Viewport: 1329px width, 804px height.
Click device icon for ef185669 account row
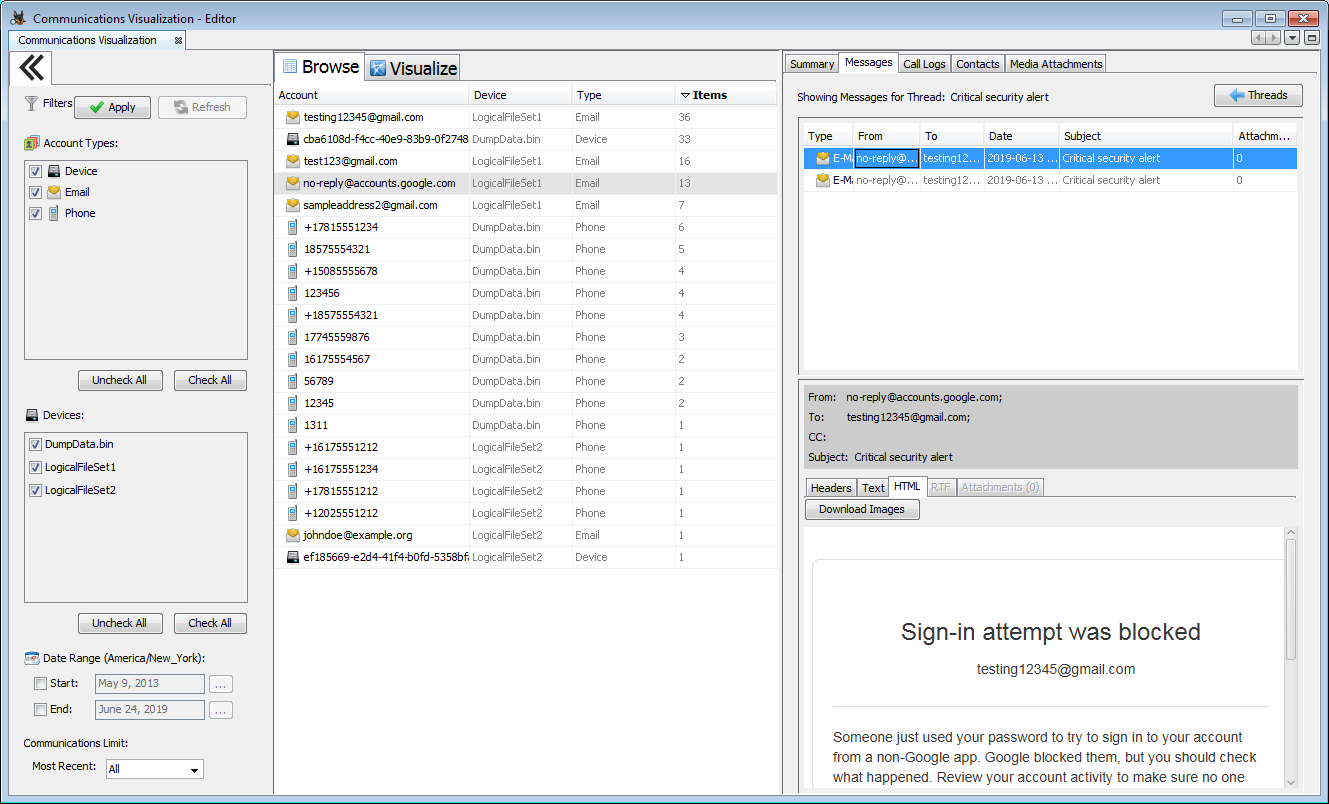pyautogui.click(x=292, y=557)
